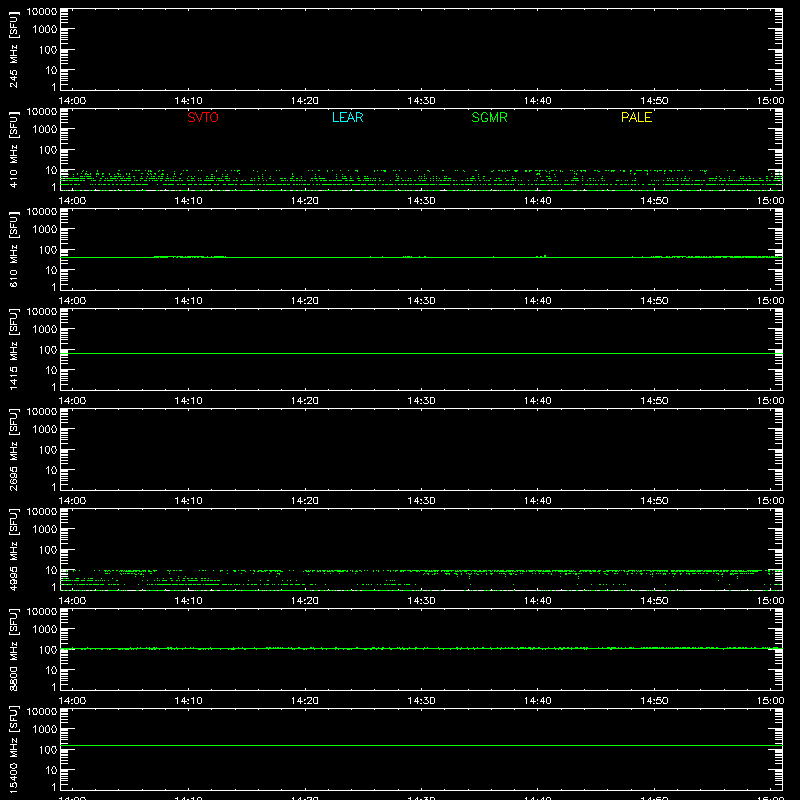Select the '15400 MHz [SFU]' axis title

(x=14, y=750)
